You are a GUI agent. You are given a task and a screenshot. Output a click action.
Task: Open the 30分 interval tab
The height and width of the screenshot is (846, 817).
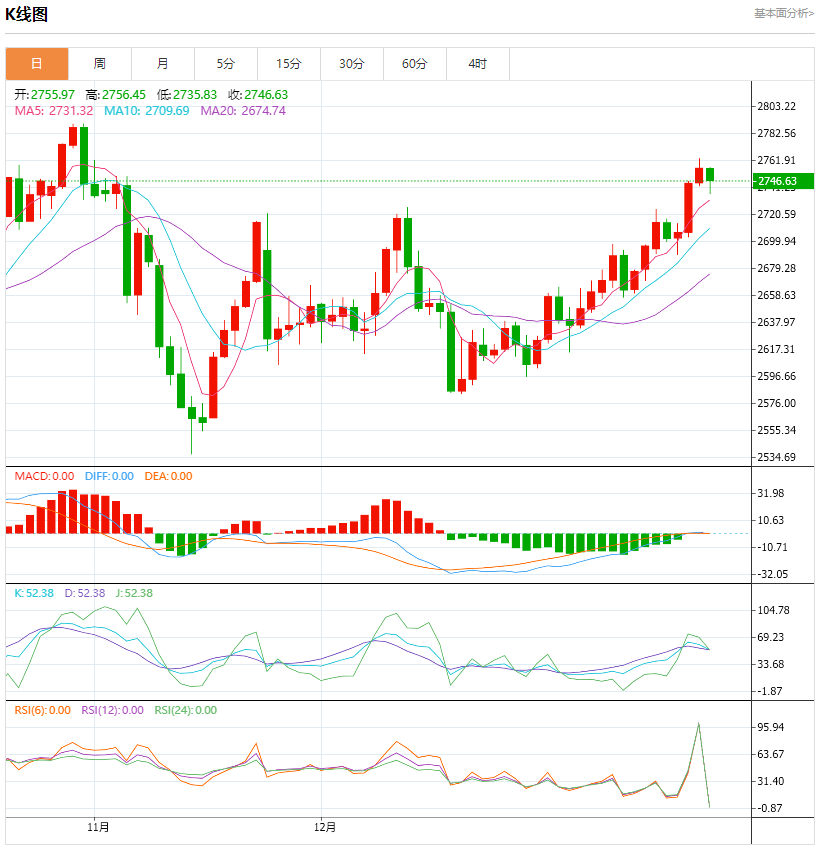coord(352,64)
